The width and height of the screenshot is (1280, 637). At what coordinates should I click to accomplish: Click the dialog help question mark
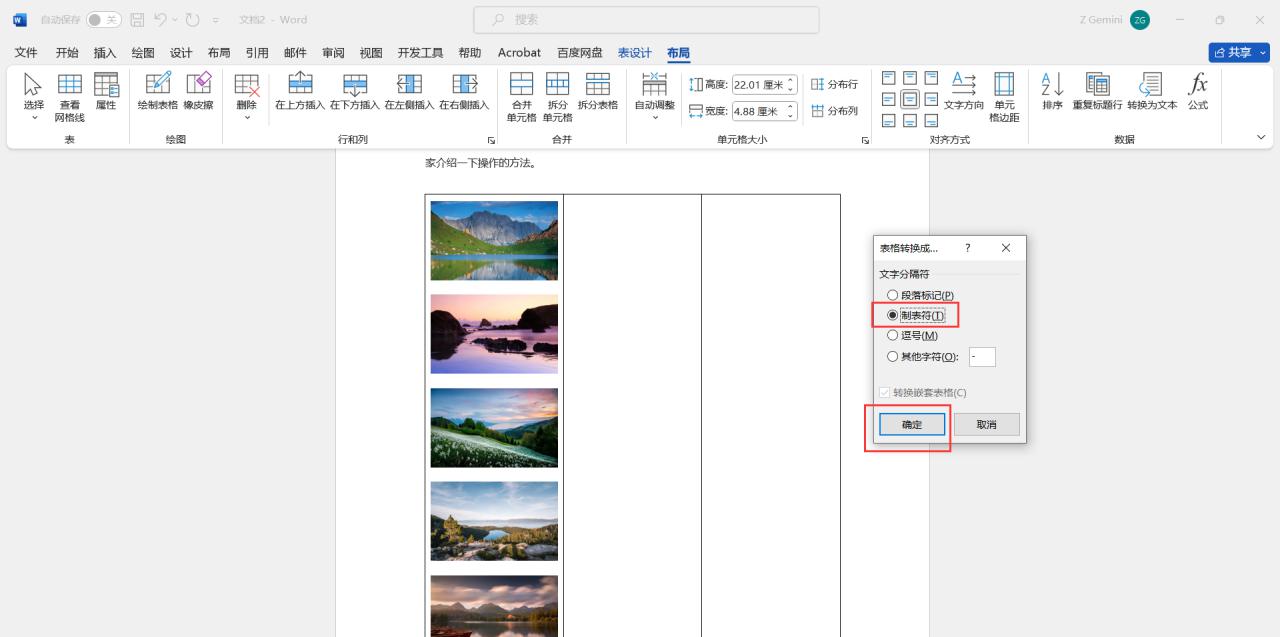(x=967, y=248)
